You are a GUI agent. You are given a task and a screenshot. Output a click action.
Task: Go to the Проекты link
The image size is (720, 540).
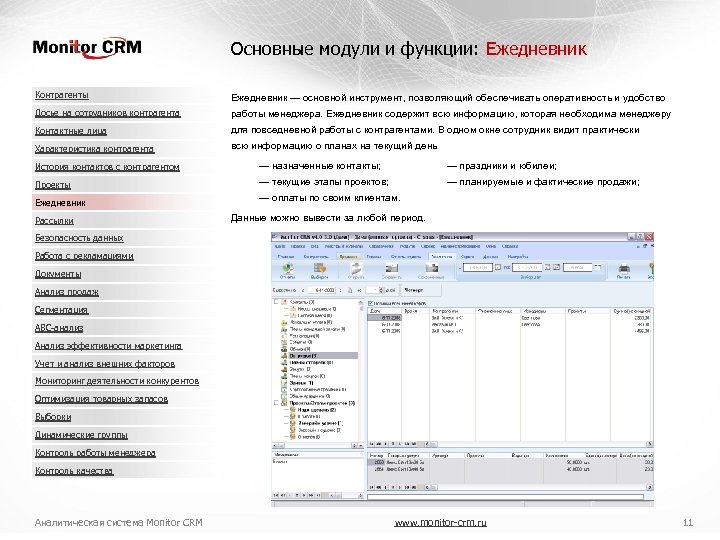coord(53,185)
